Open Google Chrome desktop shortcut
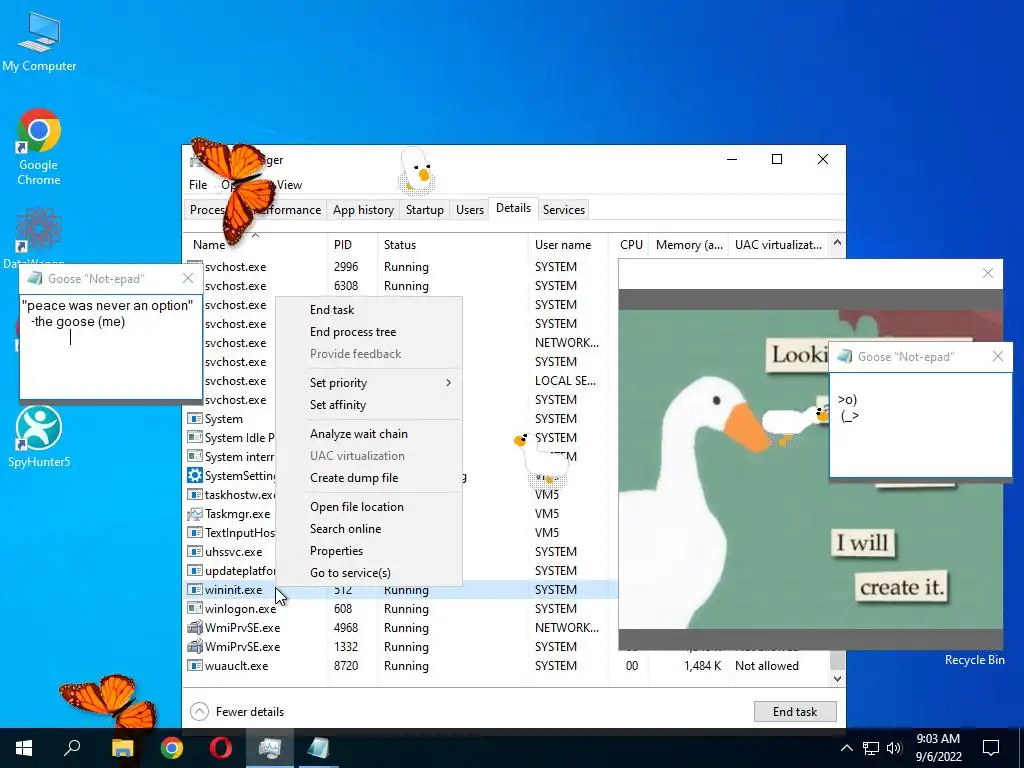Screen dimensions: 1024x768 39,147
